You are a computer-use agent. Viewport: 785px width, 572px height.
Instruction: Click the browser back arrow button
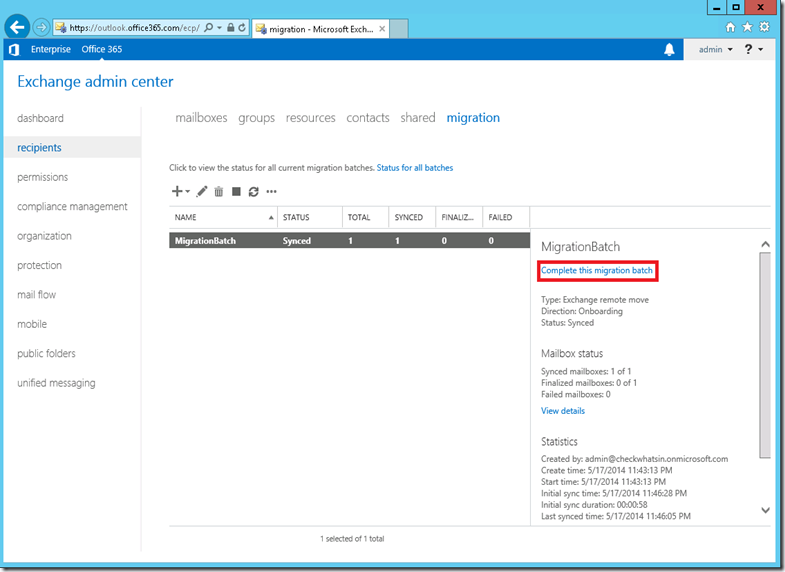(17, 27)
